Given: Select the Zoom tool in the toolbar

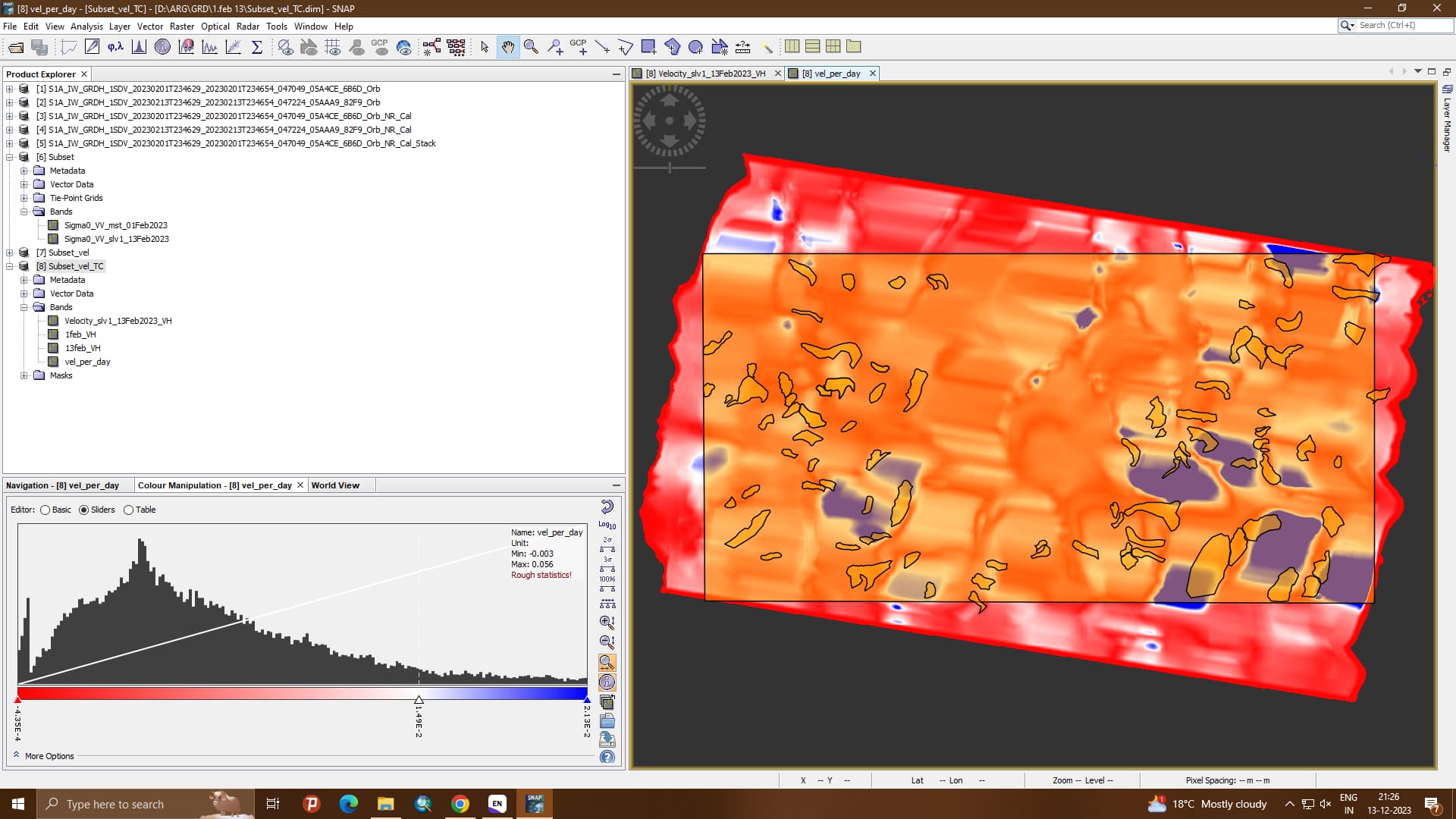Looking at the screenshot, I should click(531, 46).
